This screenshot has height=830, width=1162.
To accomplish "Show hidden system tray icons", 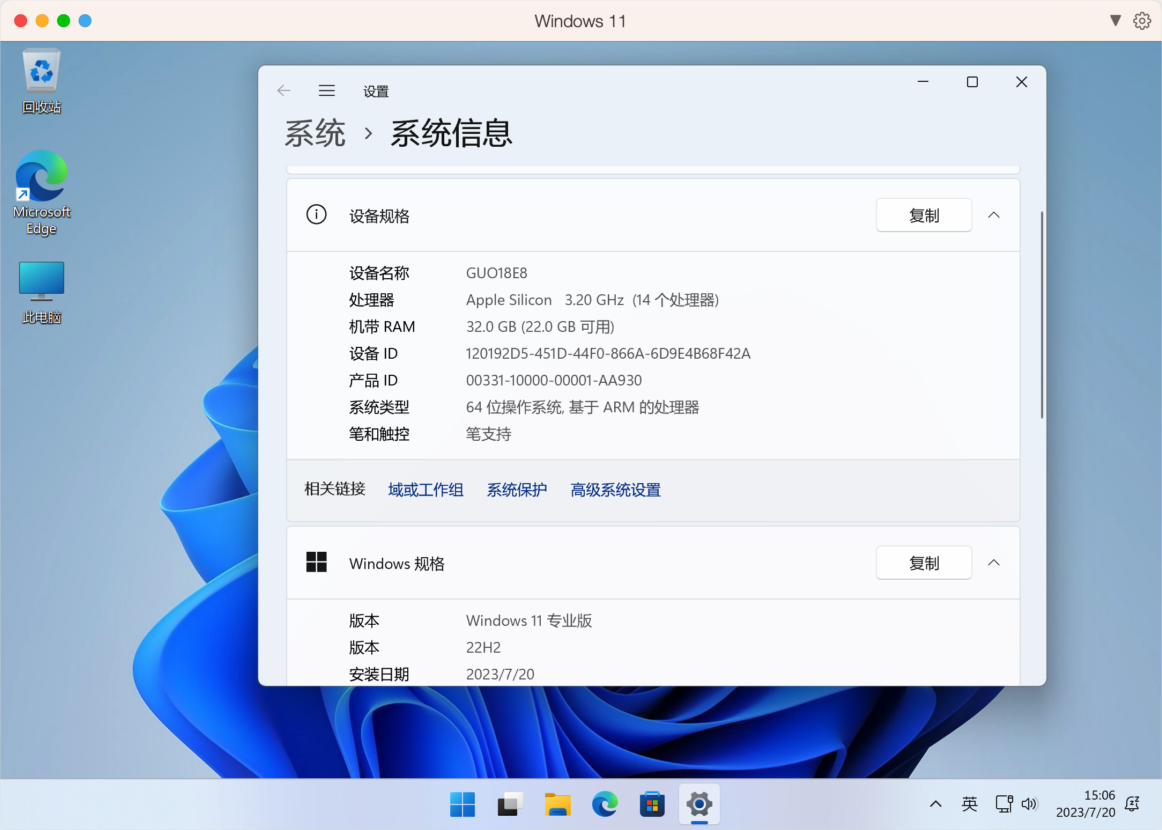I will 936,804.
